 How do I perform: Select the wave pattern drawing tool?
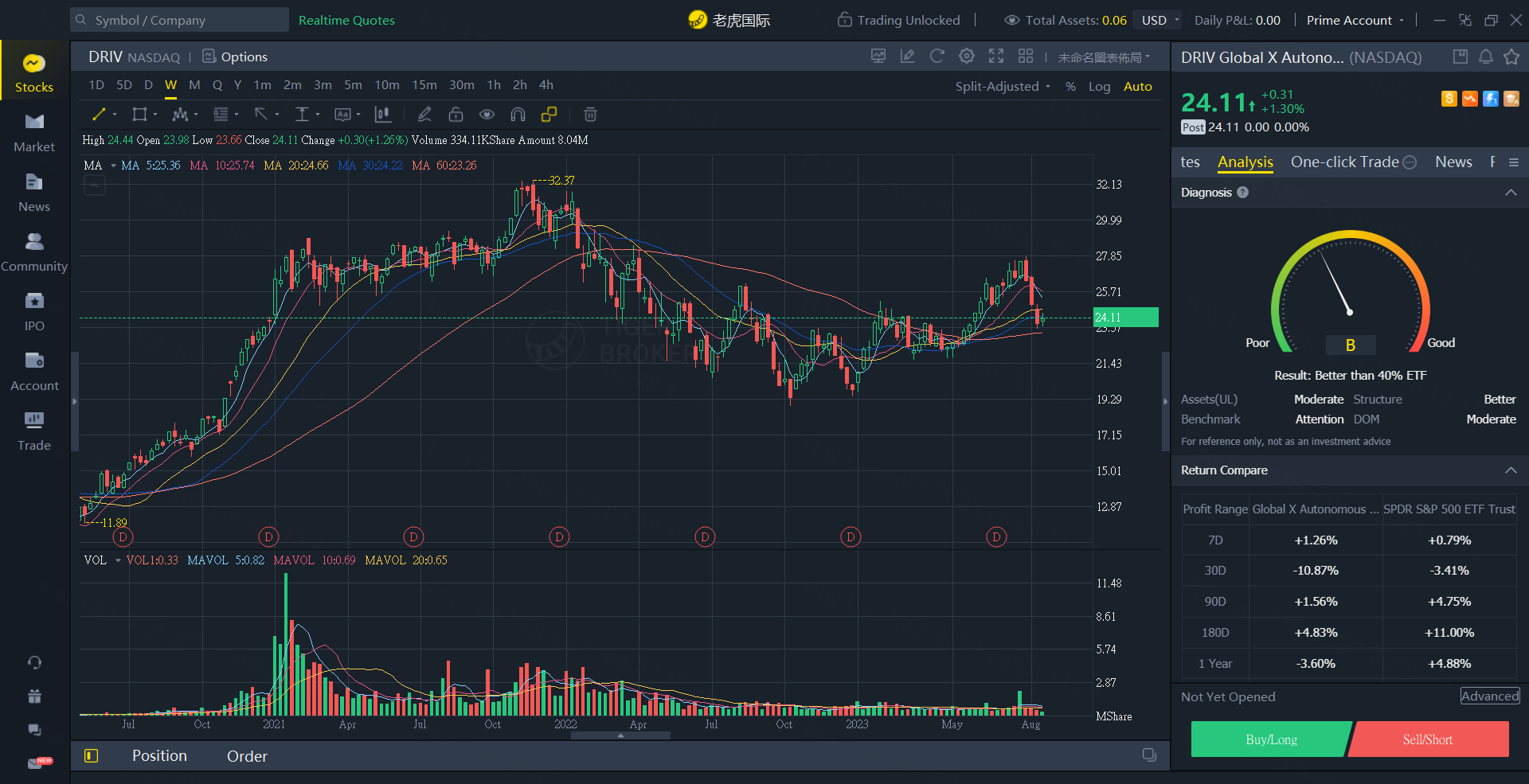tap(181, 115)
